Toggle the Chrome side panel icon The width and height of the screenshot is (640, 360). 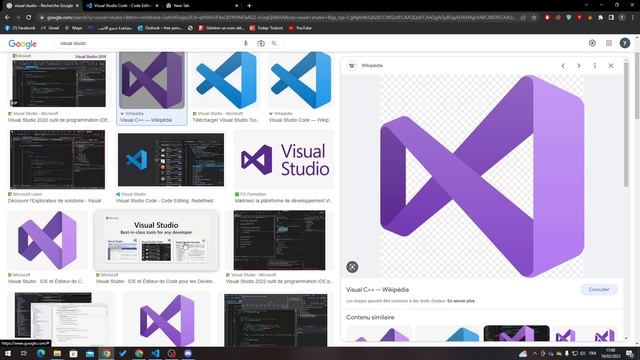click(x=611, y=18)
